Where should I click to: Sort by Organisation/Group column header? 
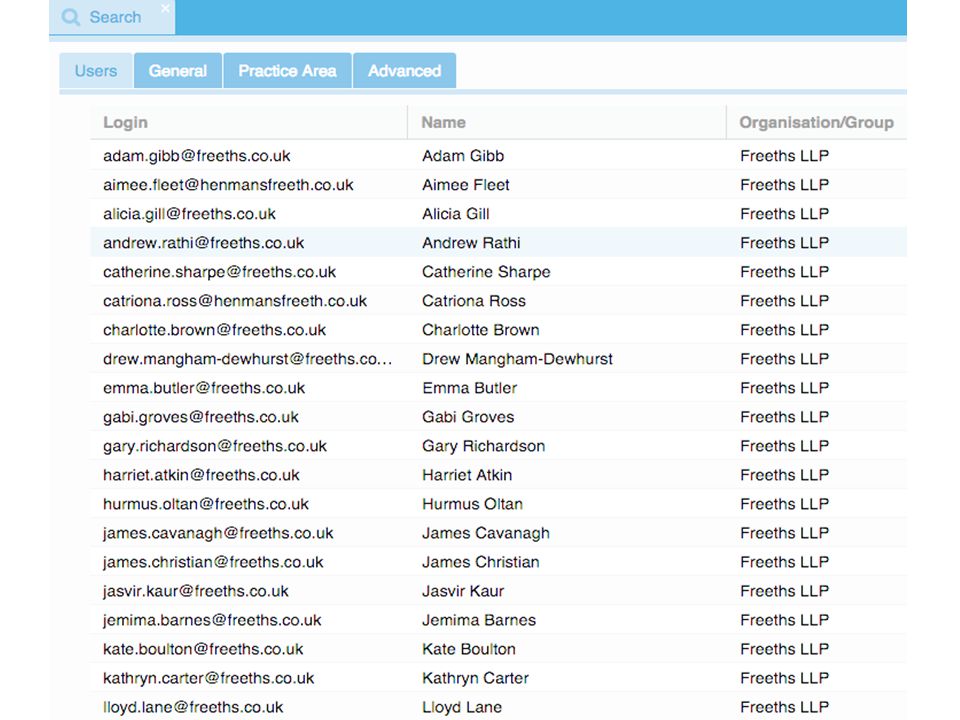[x=816, y=122]
